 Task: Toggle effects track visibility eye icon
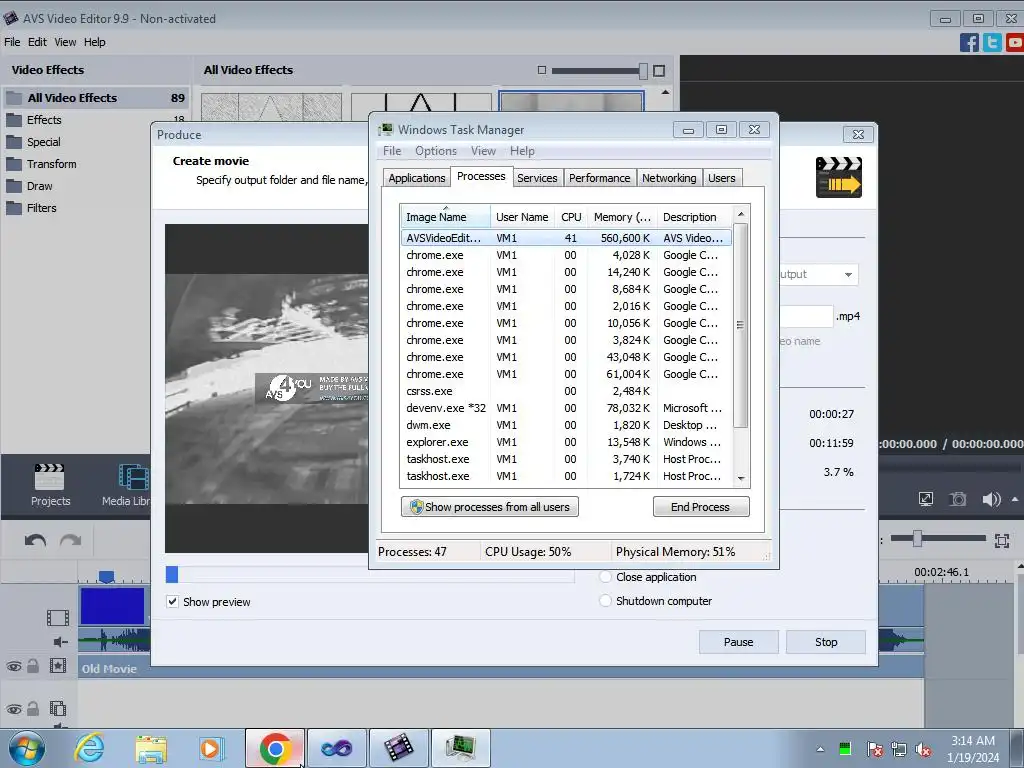pyautogui.click(x=14, y=667)
